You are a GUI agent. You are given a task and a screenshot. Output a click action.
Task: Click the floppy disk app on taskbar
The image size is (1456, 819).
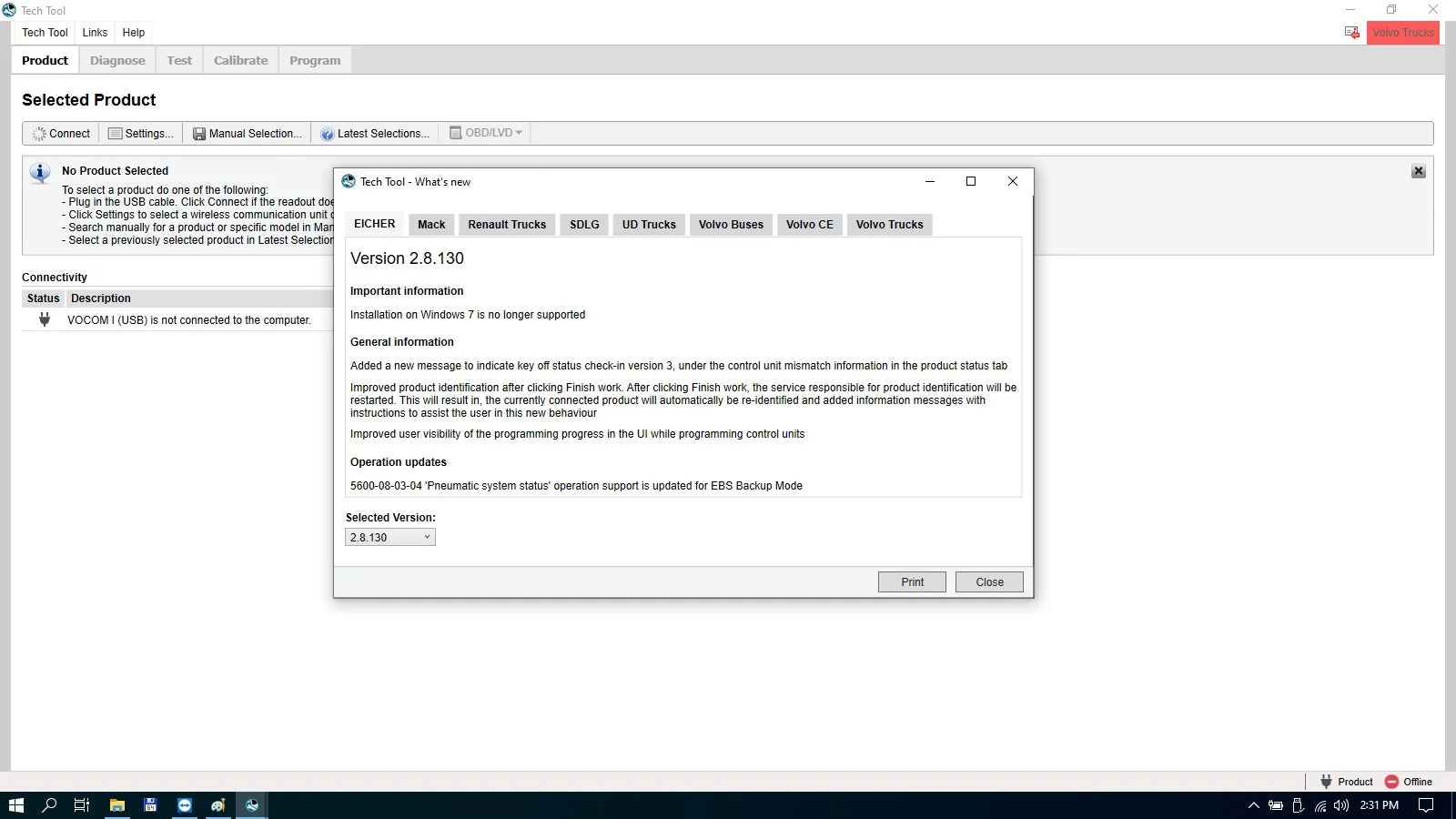(151, 805)
